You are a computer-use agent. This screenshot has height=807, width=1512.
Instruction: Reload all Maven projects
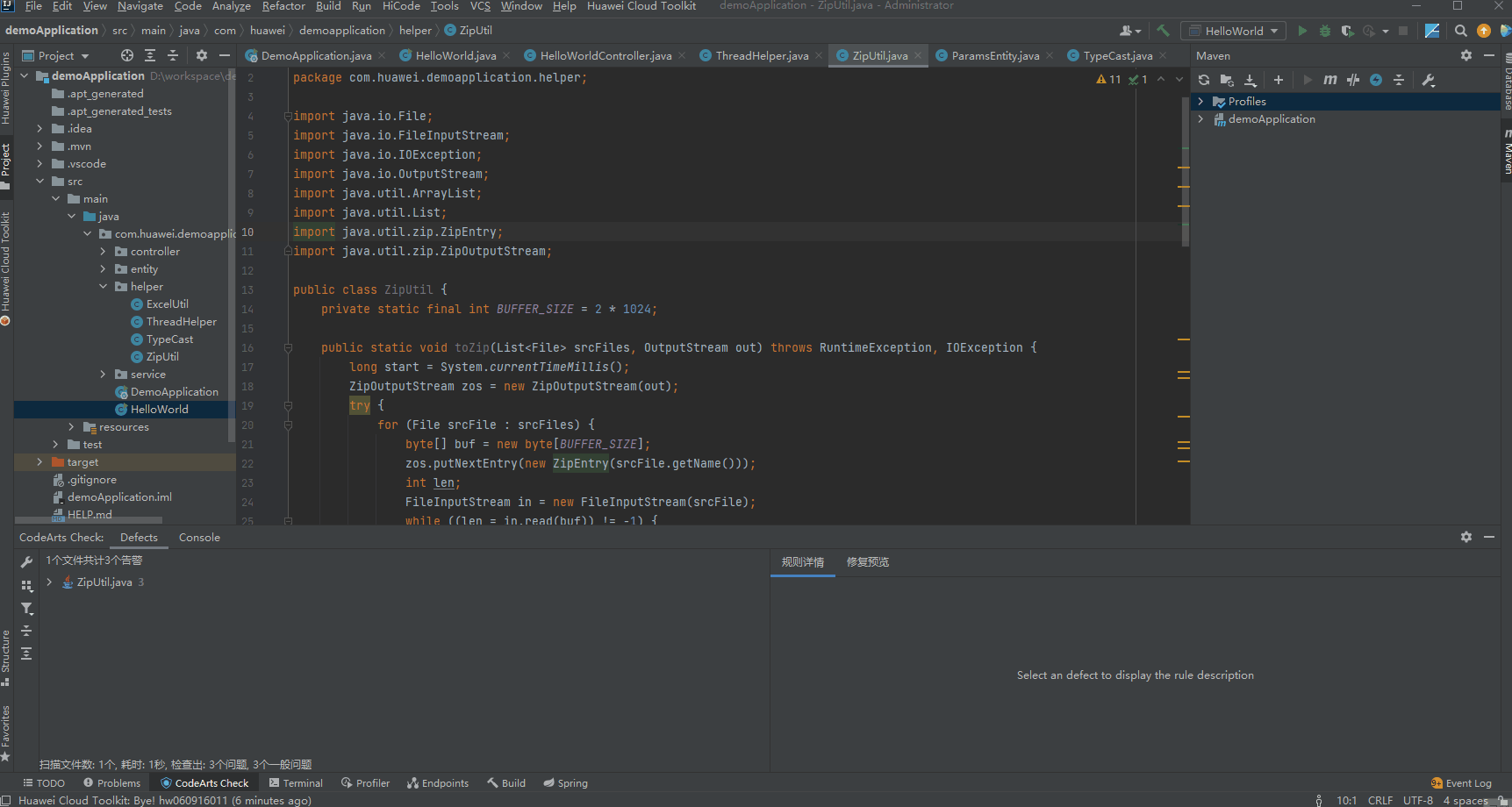[1203, 79]
